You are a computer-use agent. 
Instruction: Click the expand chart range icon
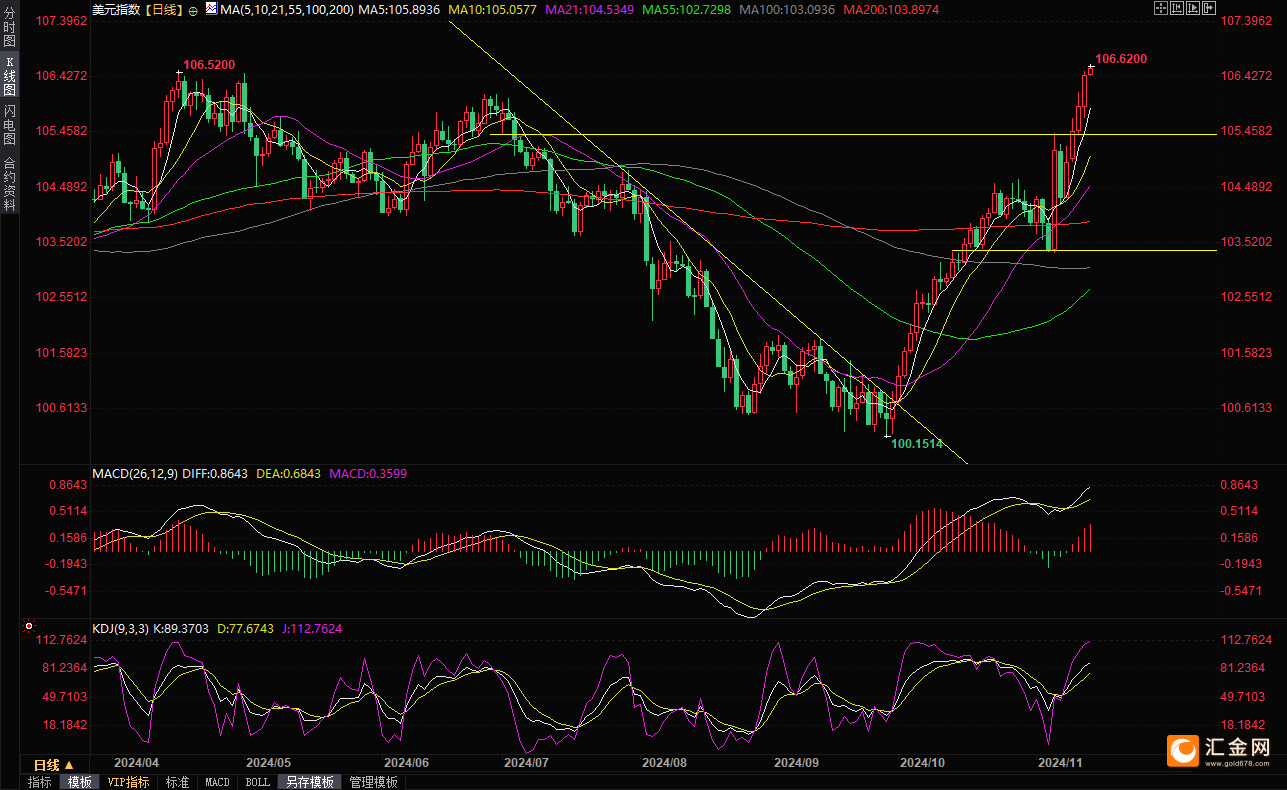[x=1193, y=8]
